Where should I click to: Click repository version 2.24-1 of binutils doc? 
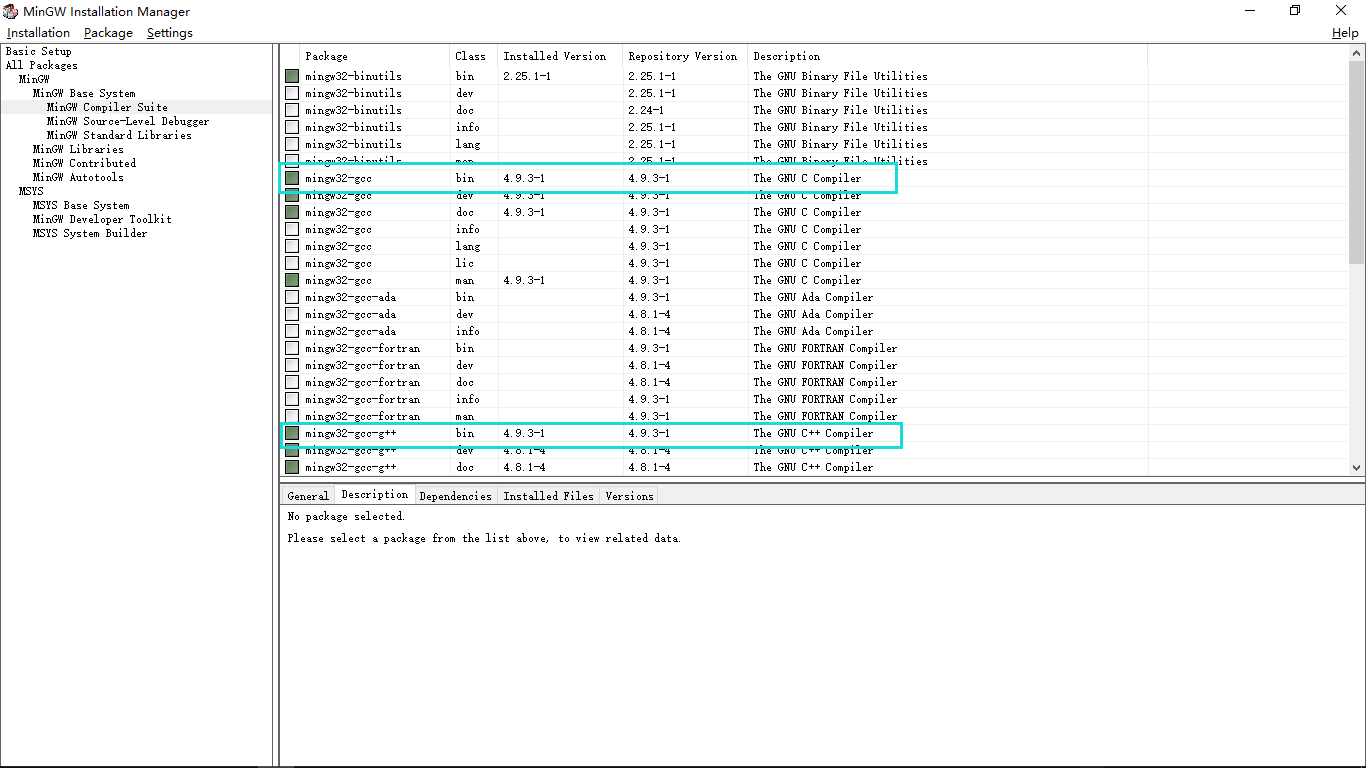(x=646, y=110)
